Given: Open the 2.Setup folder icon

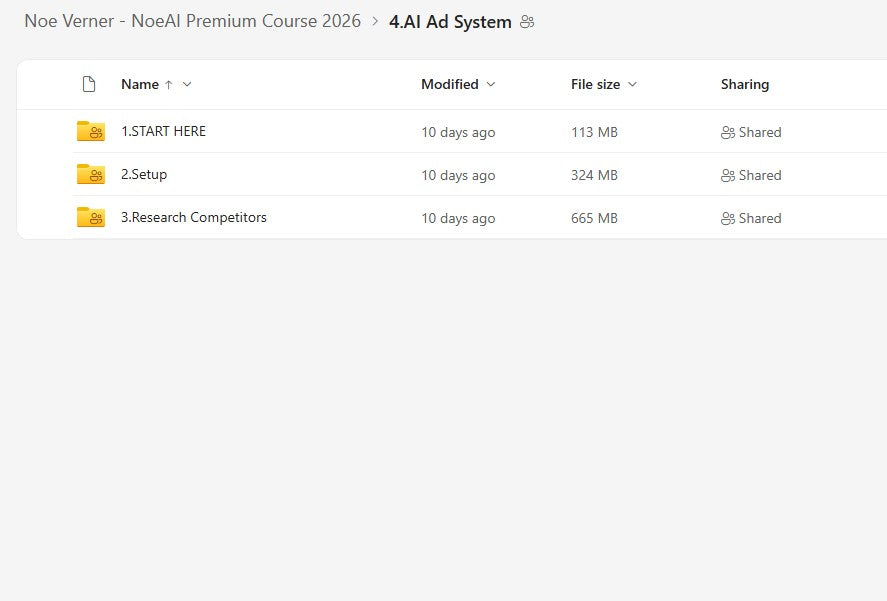Looking at the screenshot, I should pyautogui.click(x=91, y=174).
